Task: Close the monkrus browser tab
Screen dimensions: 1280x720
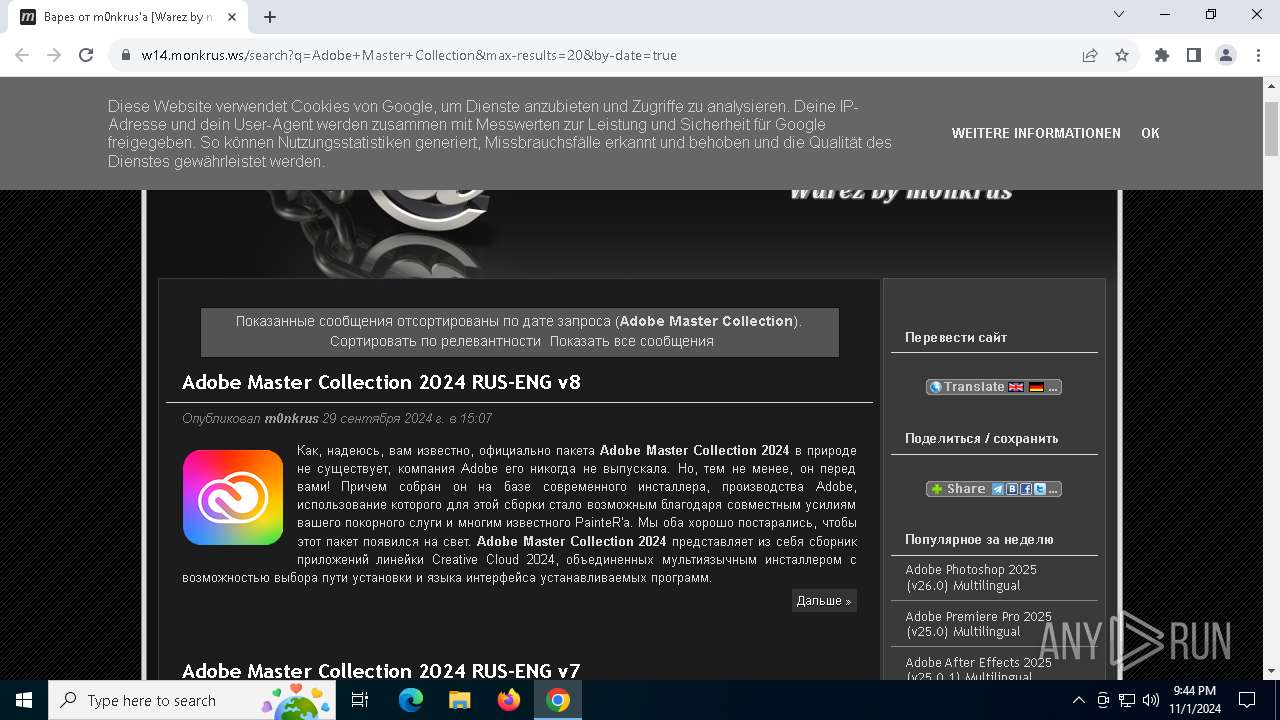Action: coord(232,17)
